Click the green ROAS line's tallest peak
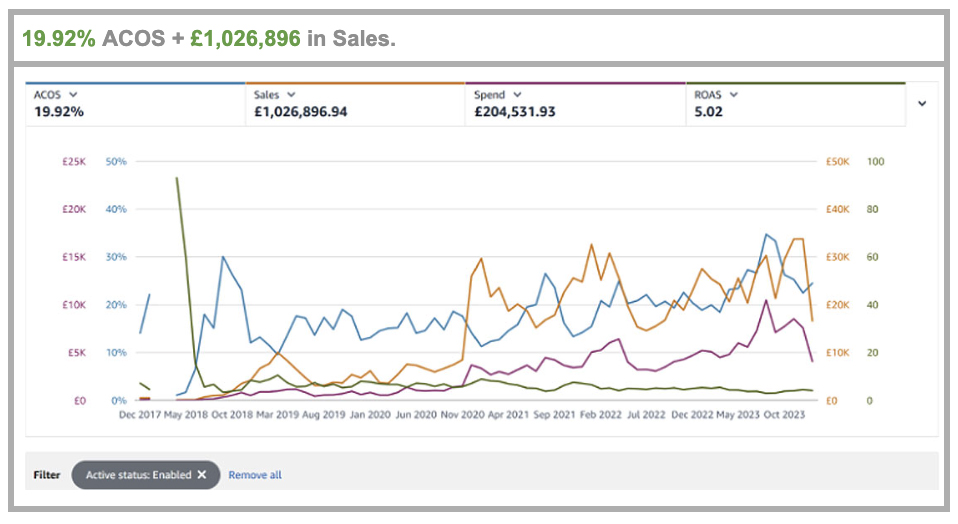This screenshot has height=524, width=958. coord(177,178)
